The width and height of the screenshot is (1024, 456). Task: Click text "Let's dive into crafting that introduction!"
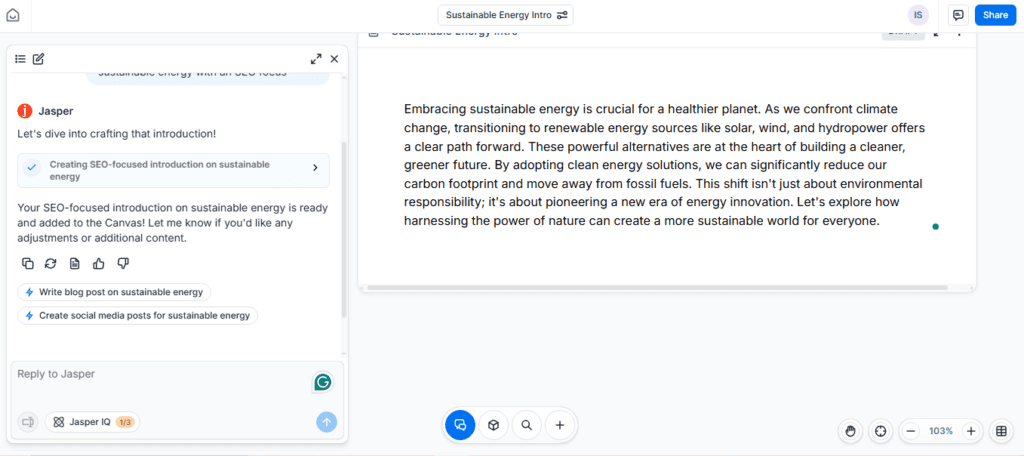pyautogui.click(x=117, y=134)
